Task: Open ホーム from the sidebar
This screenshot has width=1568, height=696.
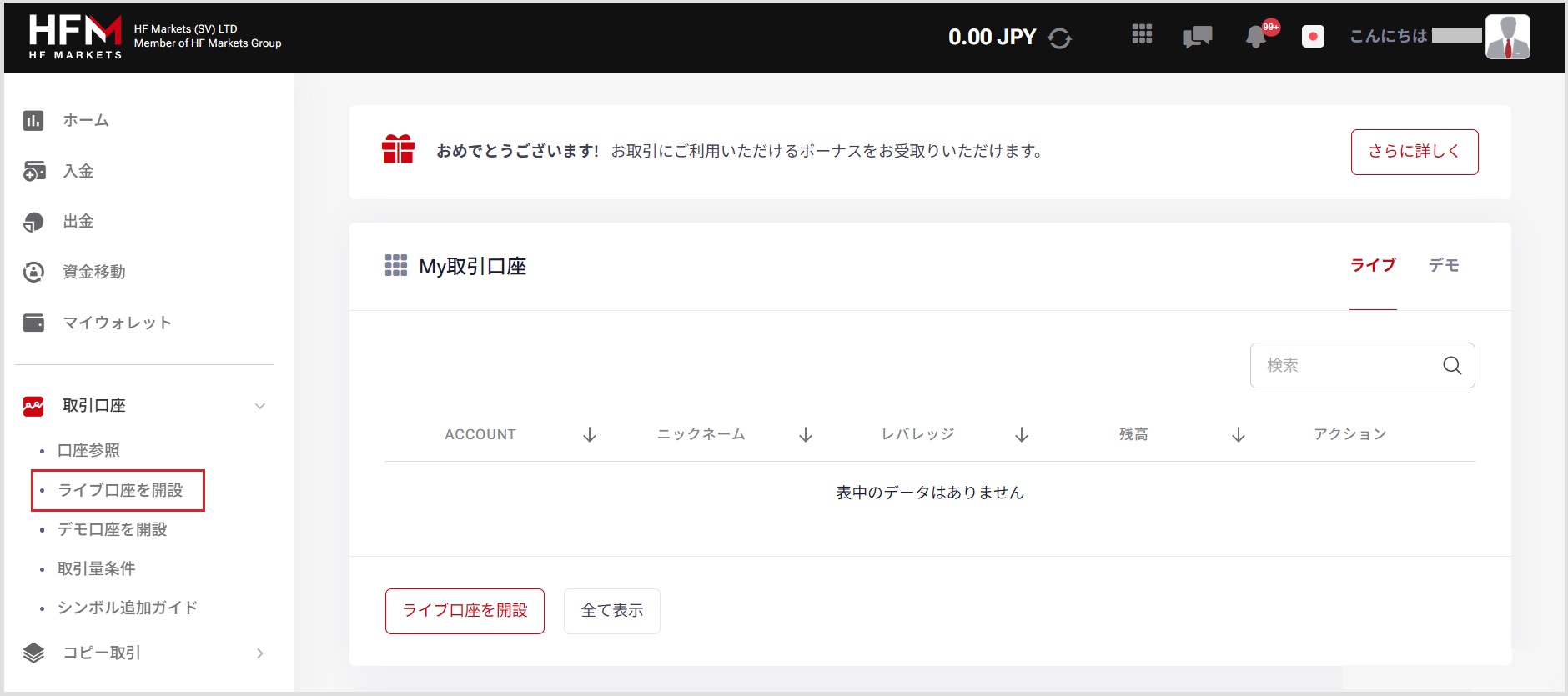Action: pos(85,121)
